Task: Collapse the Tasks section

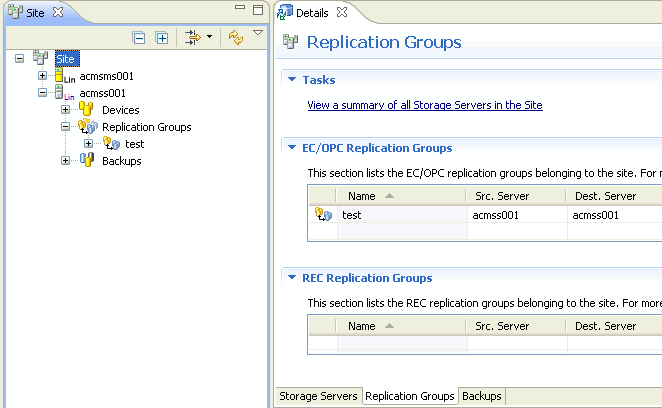Action: coord(292,79)
